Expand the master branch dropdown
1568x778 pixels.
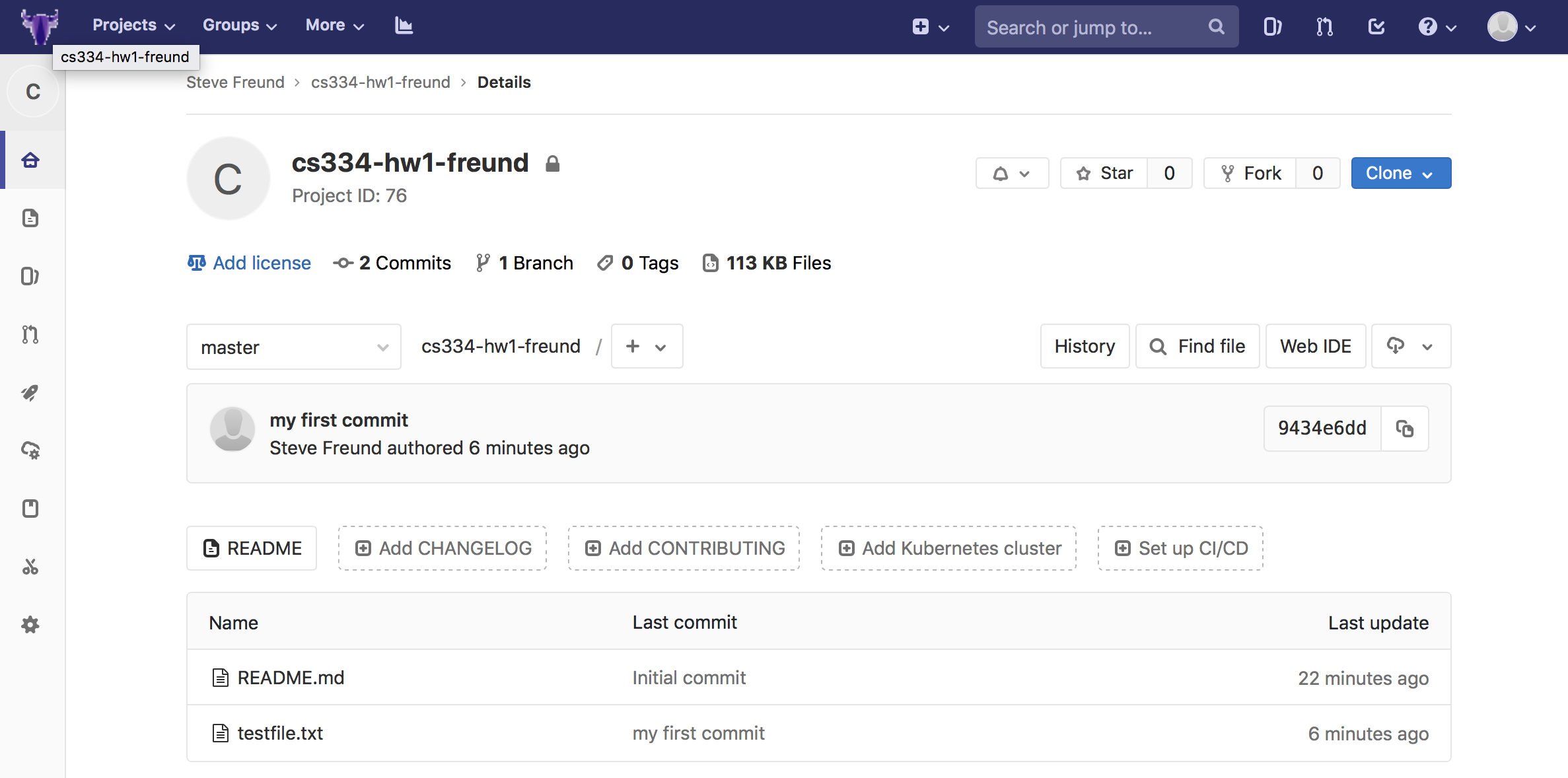(293, 347)
